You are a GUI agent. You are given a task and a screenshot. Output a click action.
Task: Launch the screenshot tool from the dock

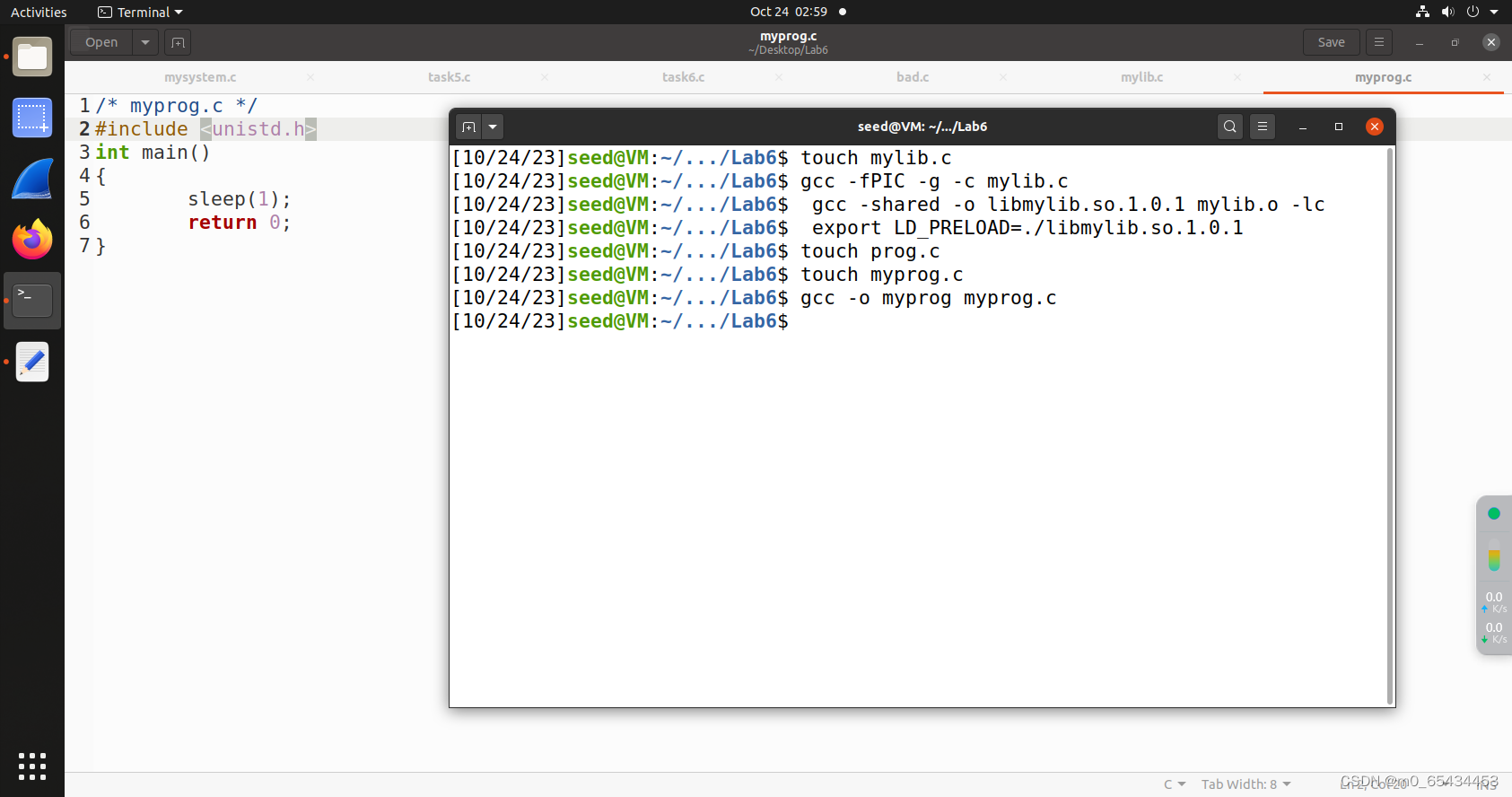click(x=32, y=118)
